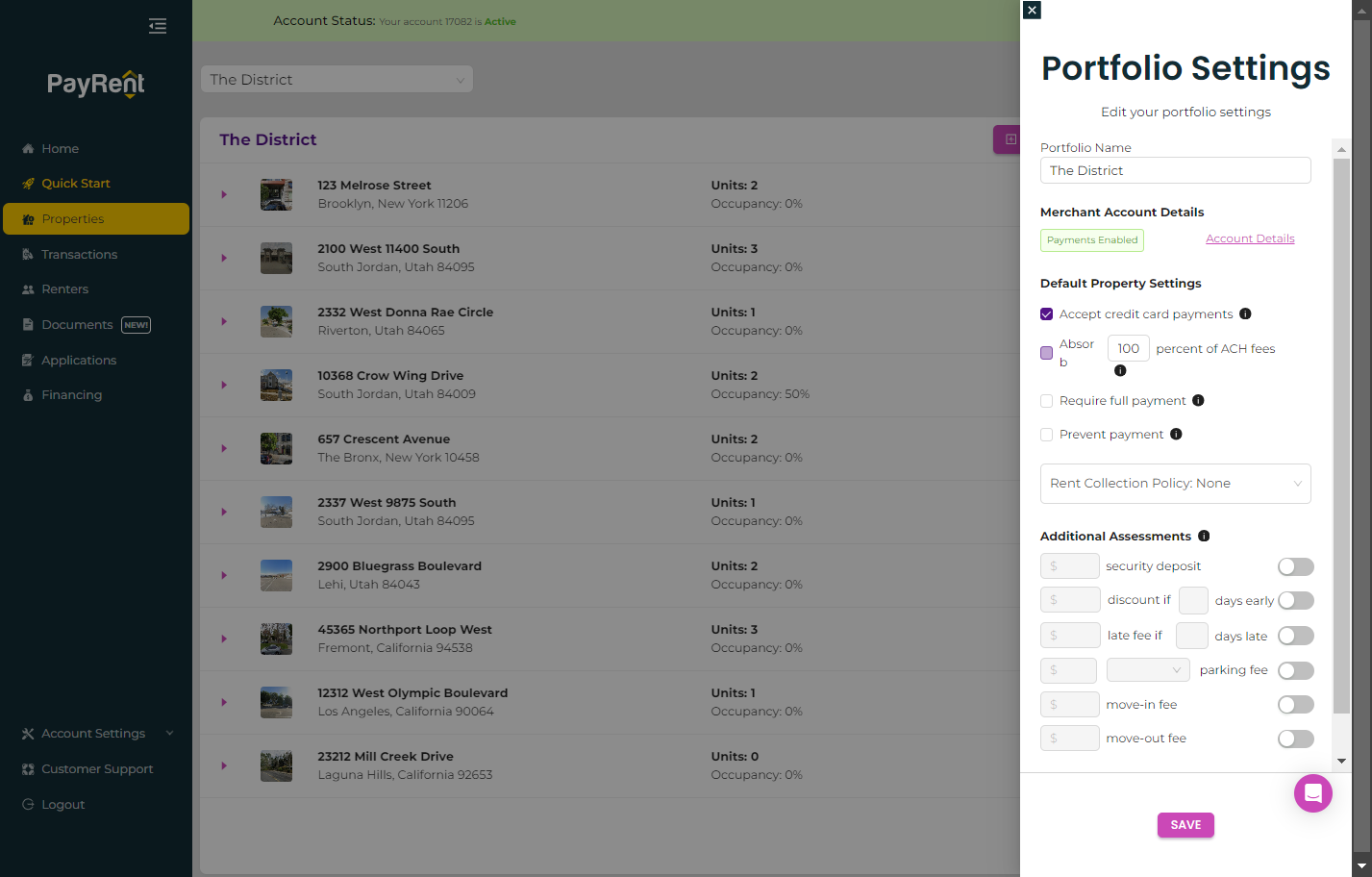Show info about absorbing ACH fees
The height and width of the screenshot is (877, 1372).
pos(1120,370)
